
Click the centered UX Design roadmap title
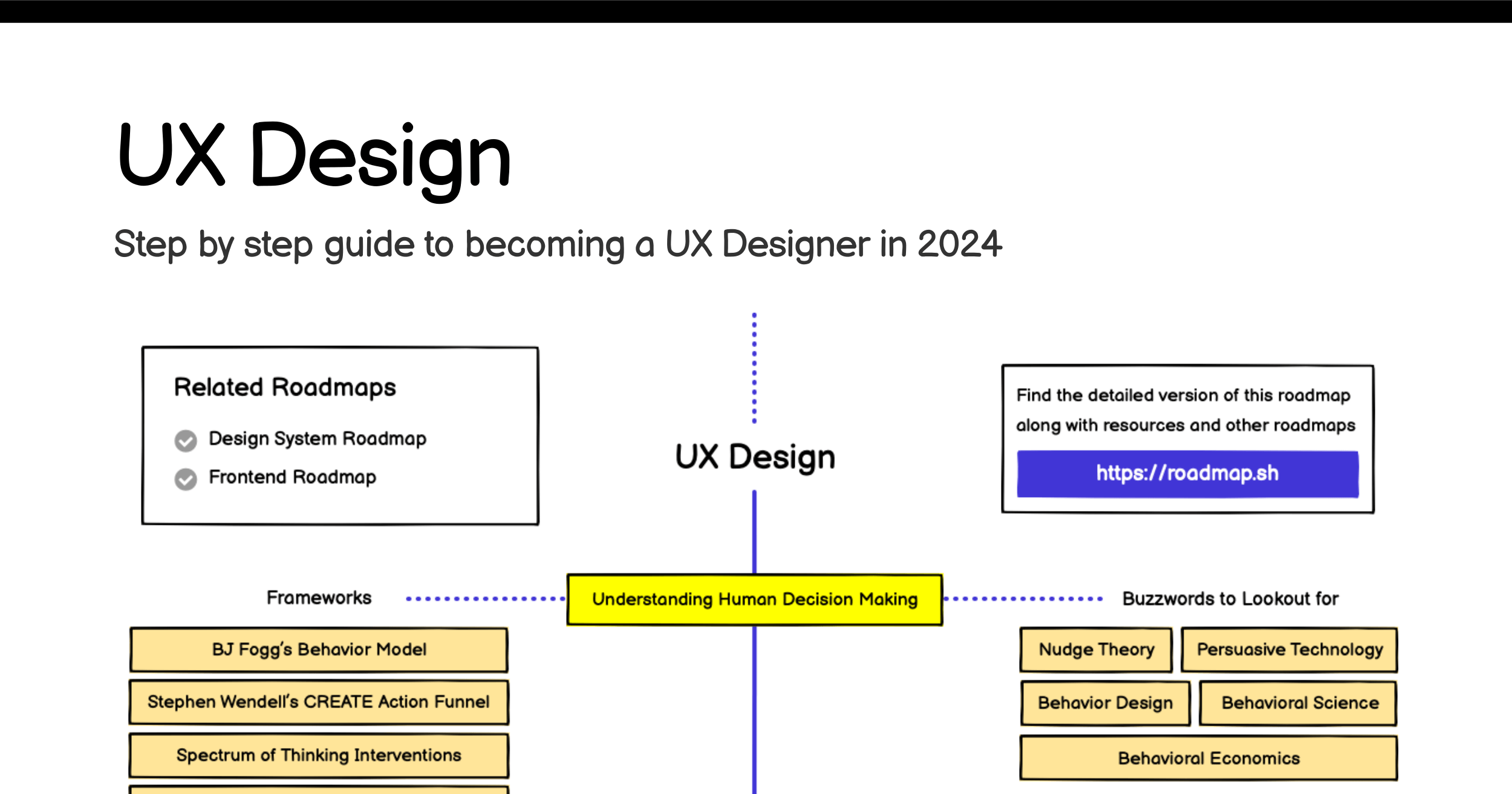(x=755, y=457)
